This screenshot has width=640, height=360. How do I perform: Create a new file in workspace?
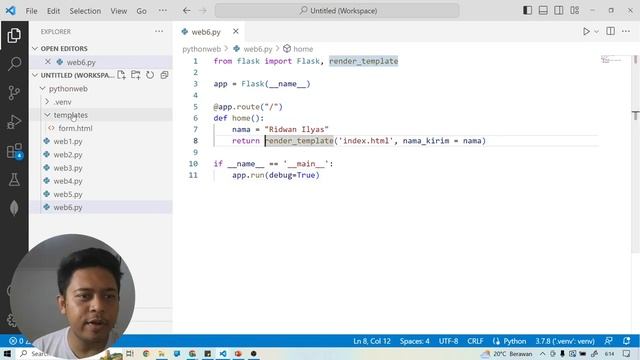click(x=121, y=75)
